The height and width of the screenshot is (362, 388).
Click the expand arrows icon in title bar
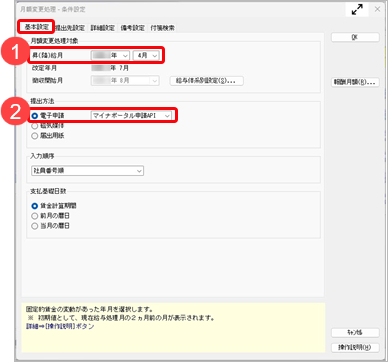pos(357,9)
